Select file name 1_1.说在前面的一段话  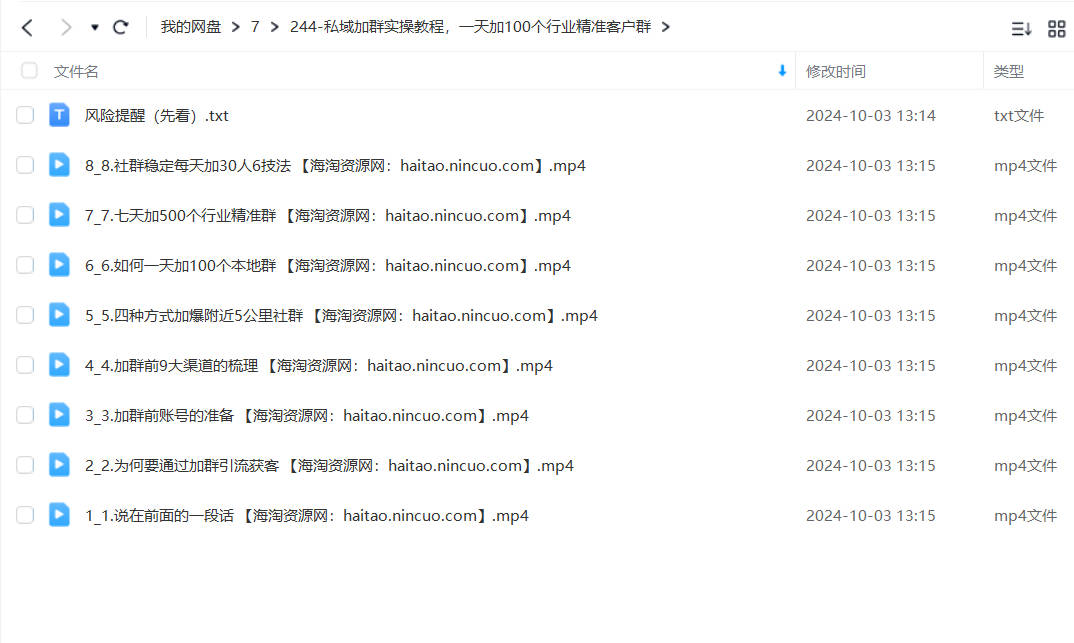point(307,516)
